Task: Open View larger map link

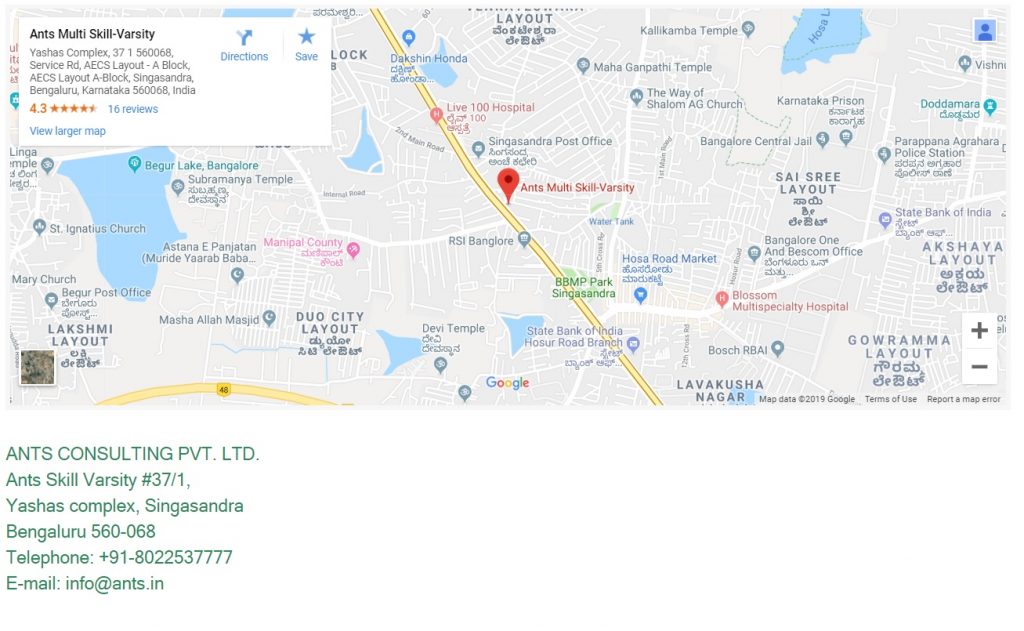Action: pyautogui.click(x=67, y=131)
